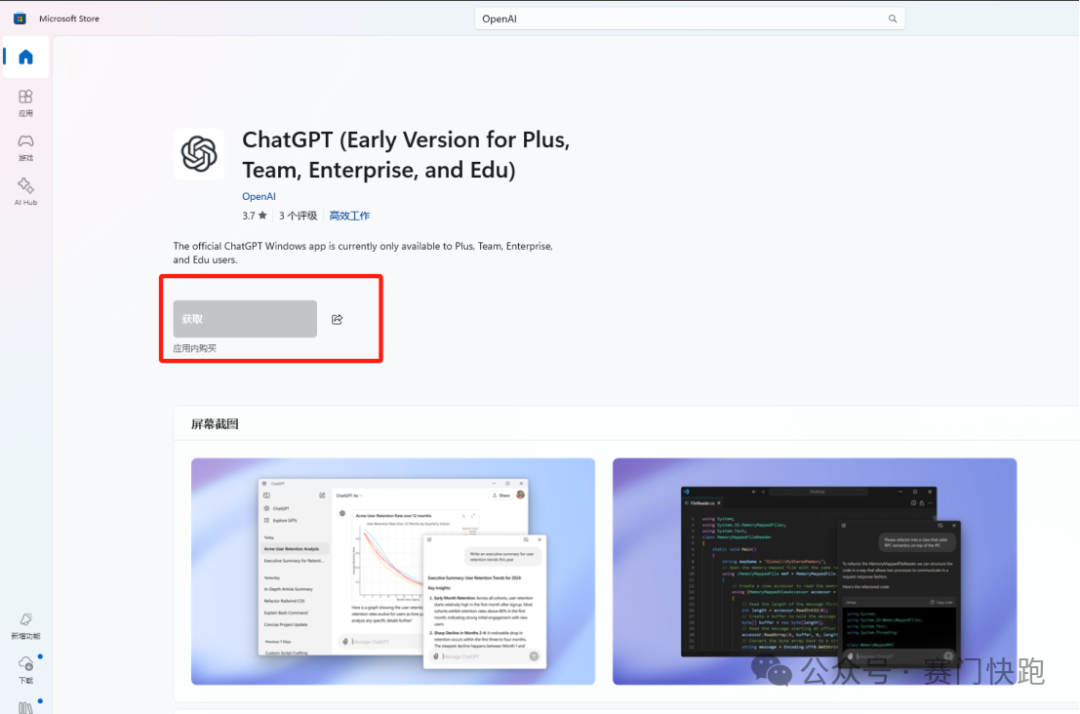Click the ChatGPT app logo

[199, 154]
